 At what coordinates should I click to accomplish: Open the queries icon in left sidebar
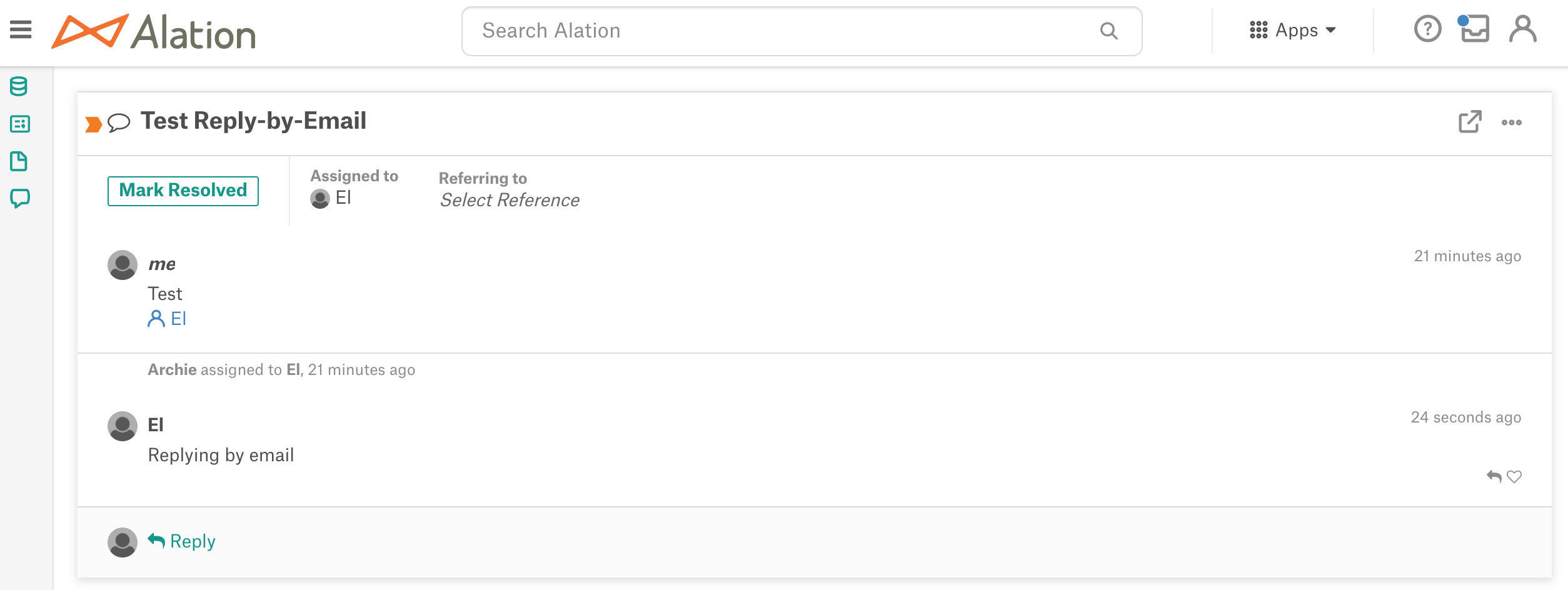point(19,124)
